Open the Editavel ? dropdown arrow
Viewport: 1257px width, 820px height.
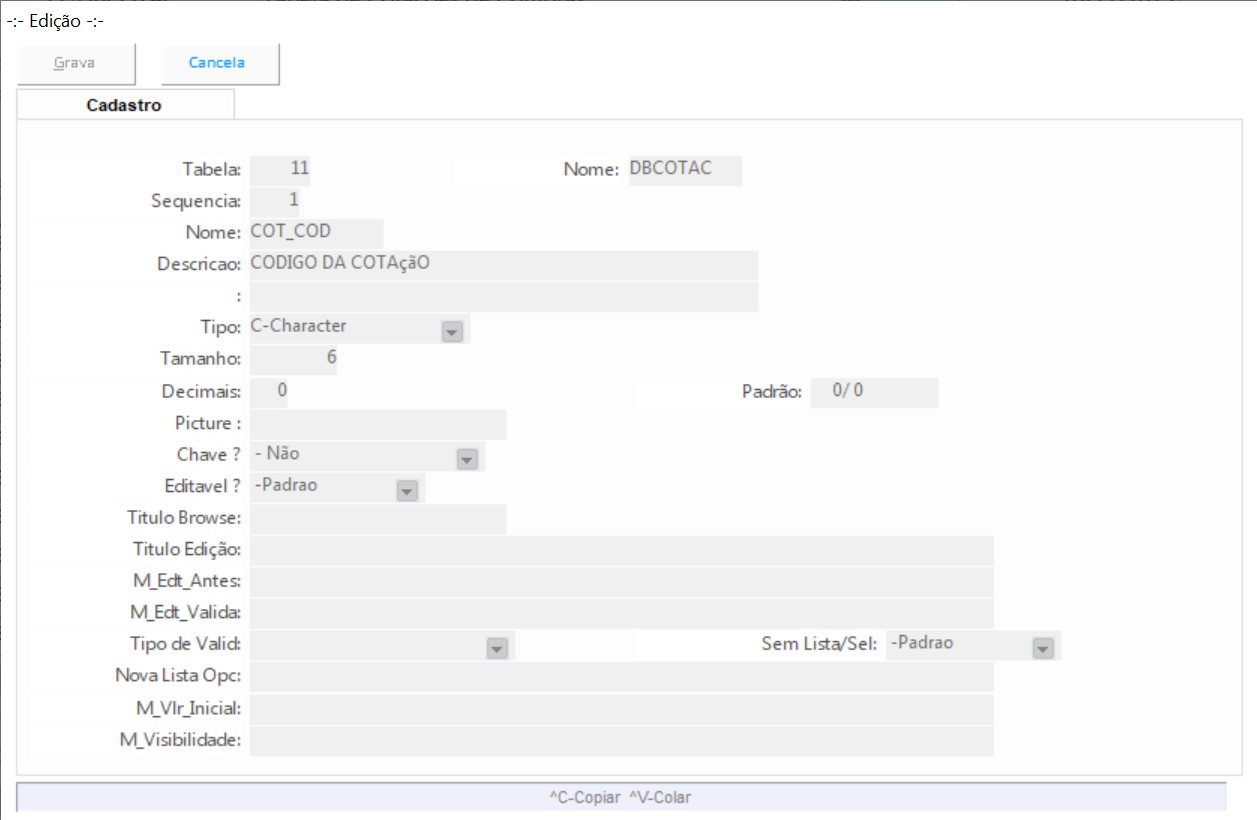click(406, 491)
